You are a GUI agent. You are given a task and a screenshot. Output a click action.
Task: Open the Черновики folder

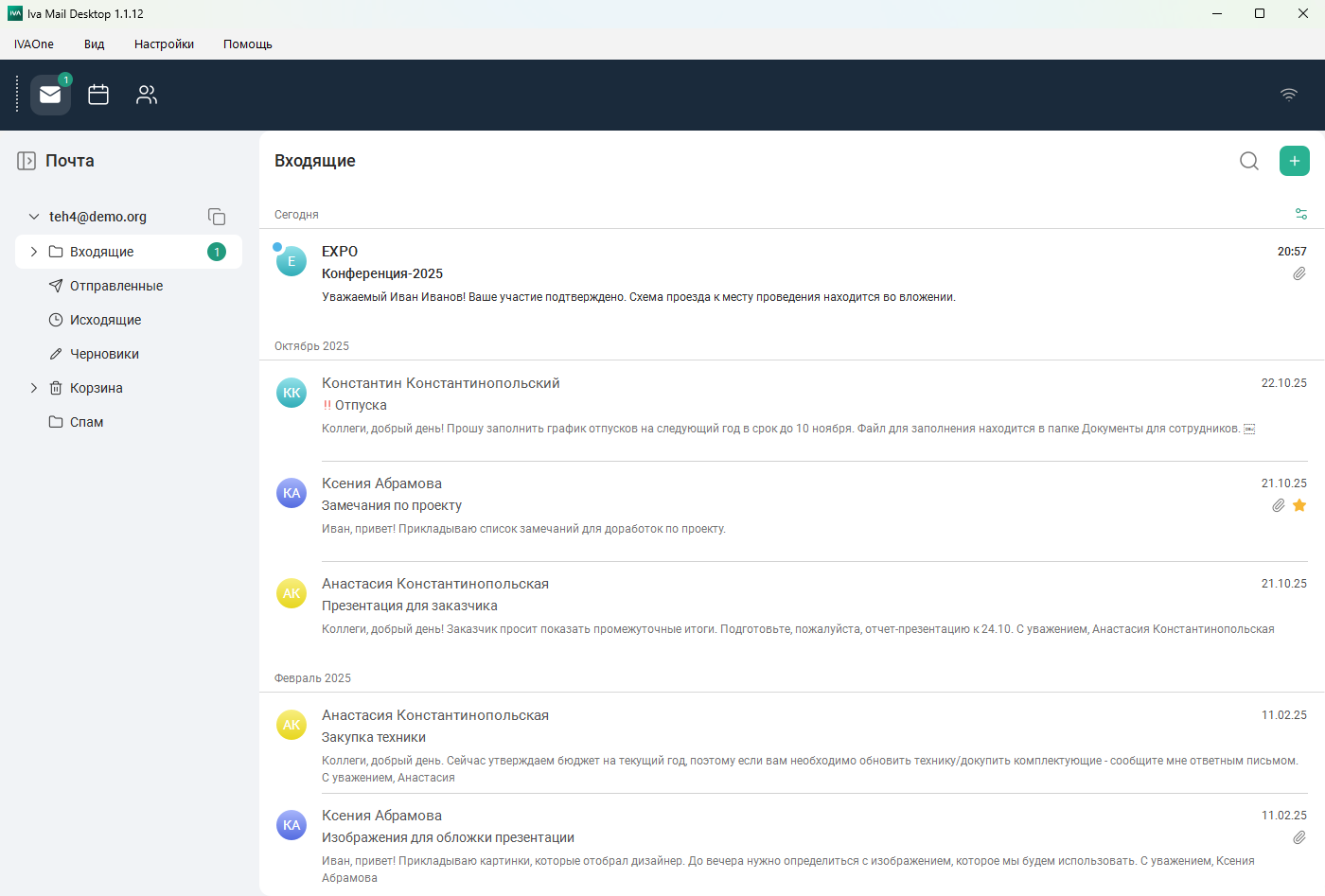[104, 354]
